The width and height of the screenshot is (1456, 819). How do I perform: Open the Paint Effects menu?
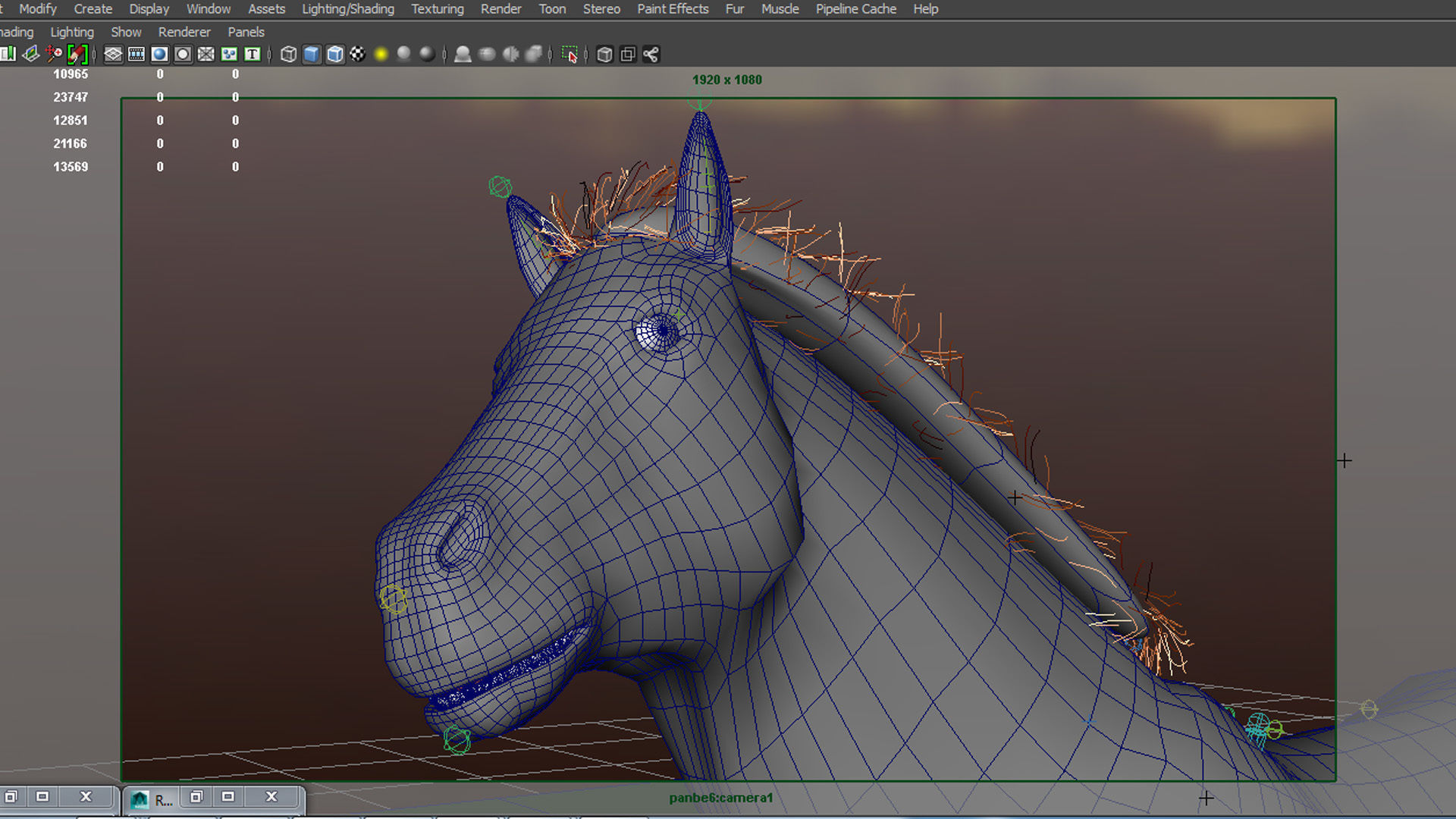click(x=673, y=9)
